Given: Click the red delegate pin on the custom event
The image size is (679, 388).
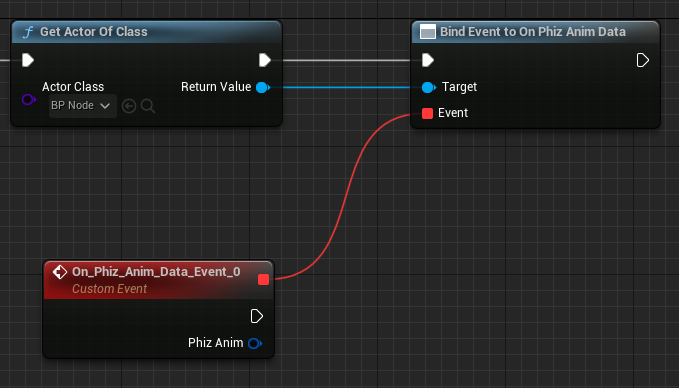Looking at the screenshot, I should [x=263, y=280].
